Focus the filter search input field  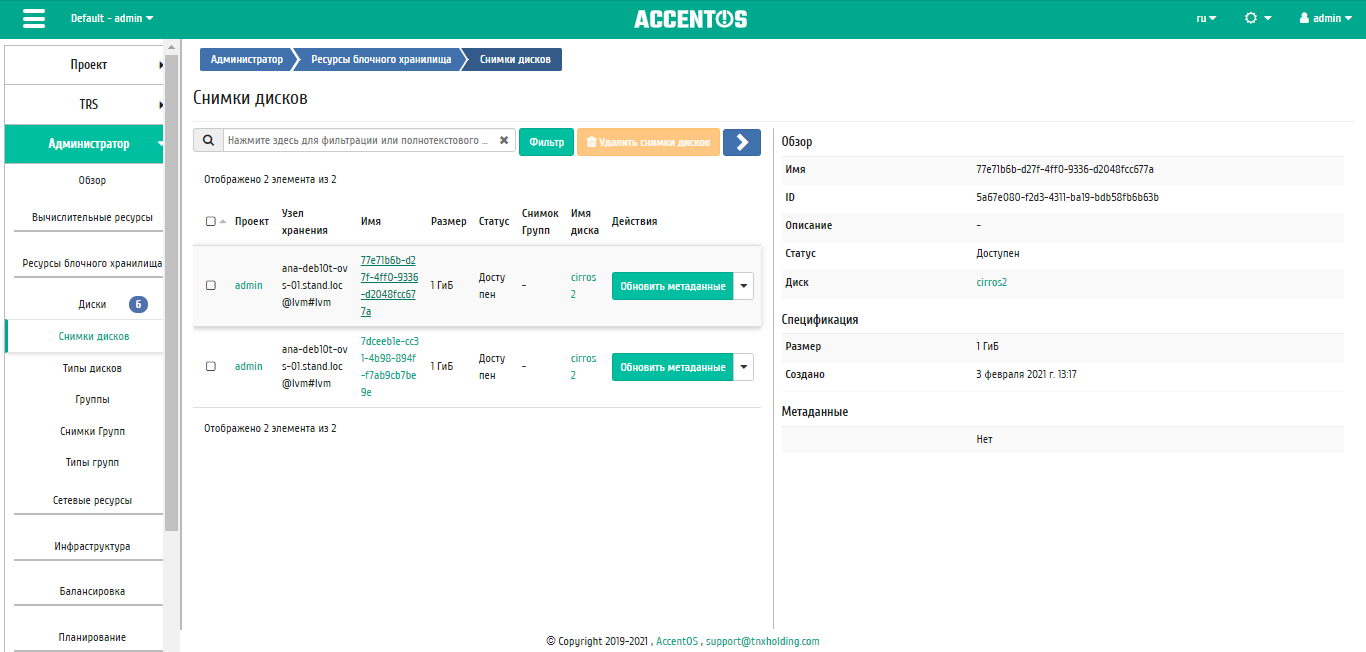[x=360, y=141]
